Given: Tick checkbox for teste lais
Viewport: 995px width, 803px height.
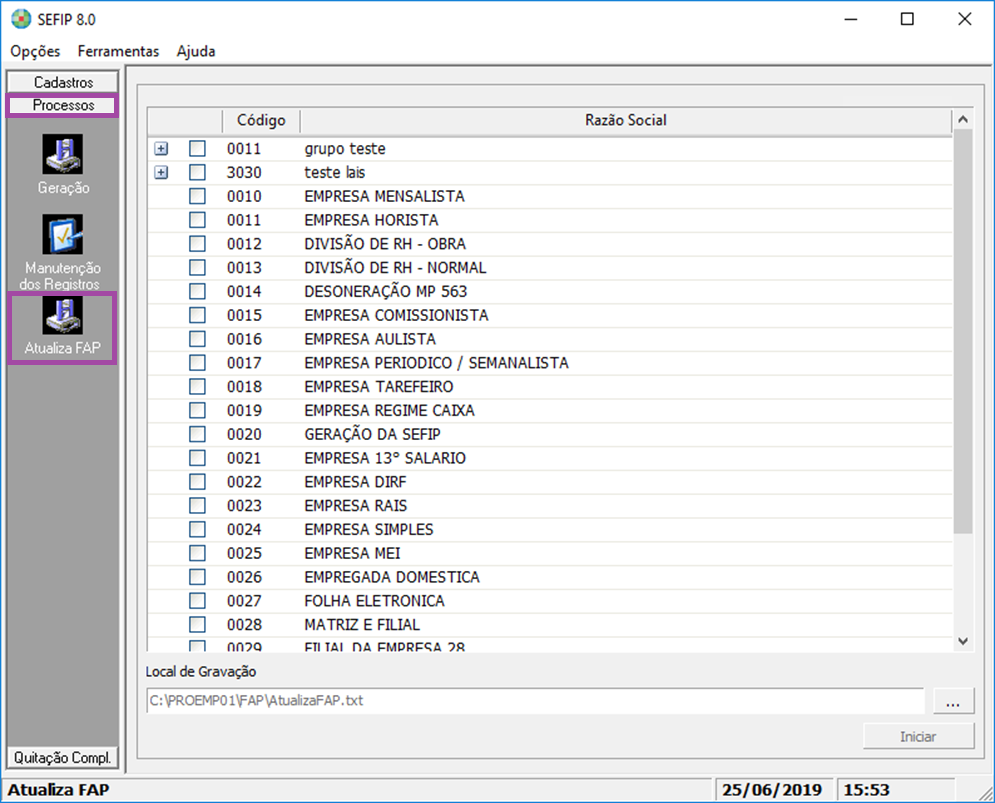Looking at the screenshot, I should (197, 172).
